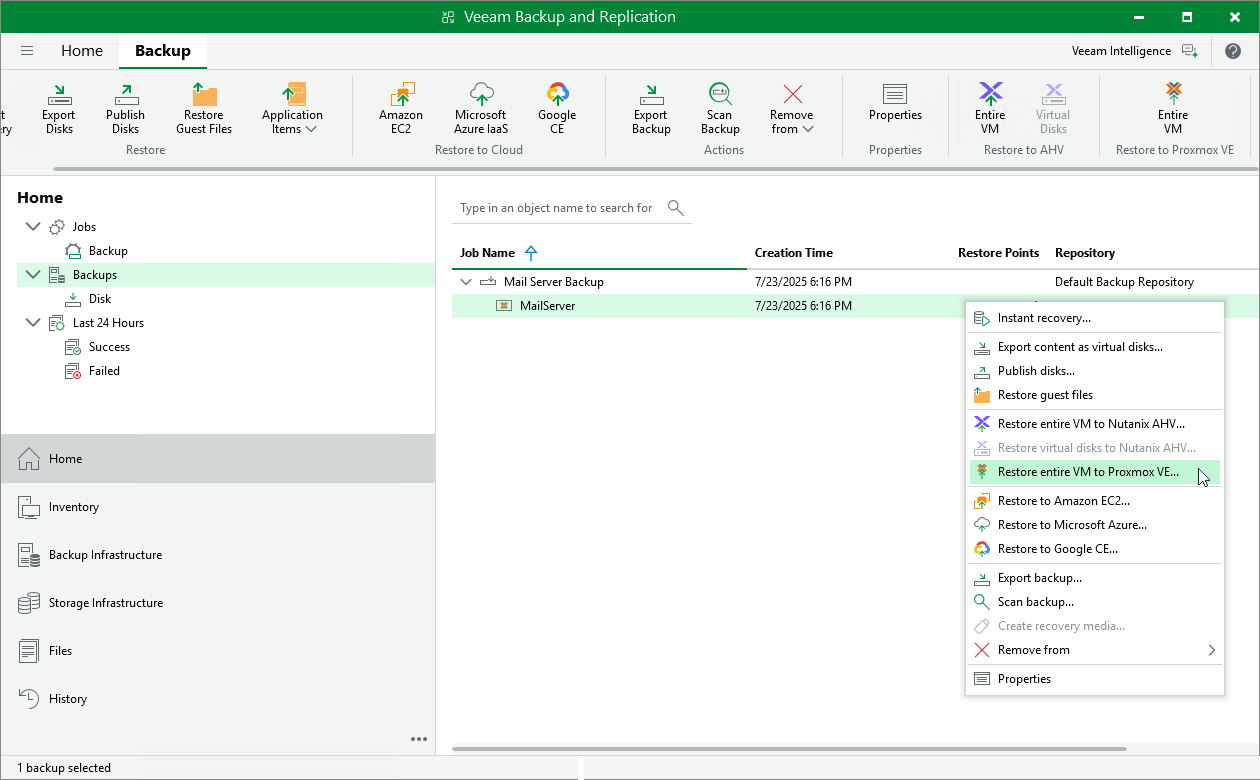Select Disk under Backups in tree
This screenshot has width=1260, height=780.
click(100, 299)
